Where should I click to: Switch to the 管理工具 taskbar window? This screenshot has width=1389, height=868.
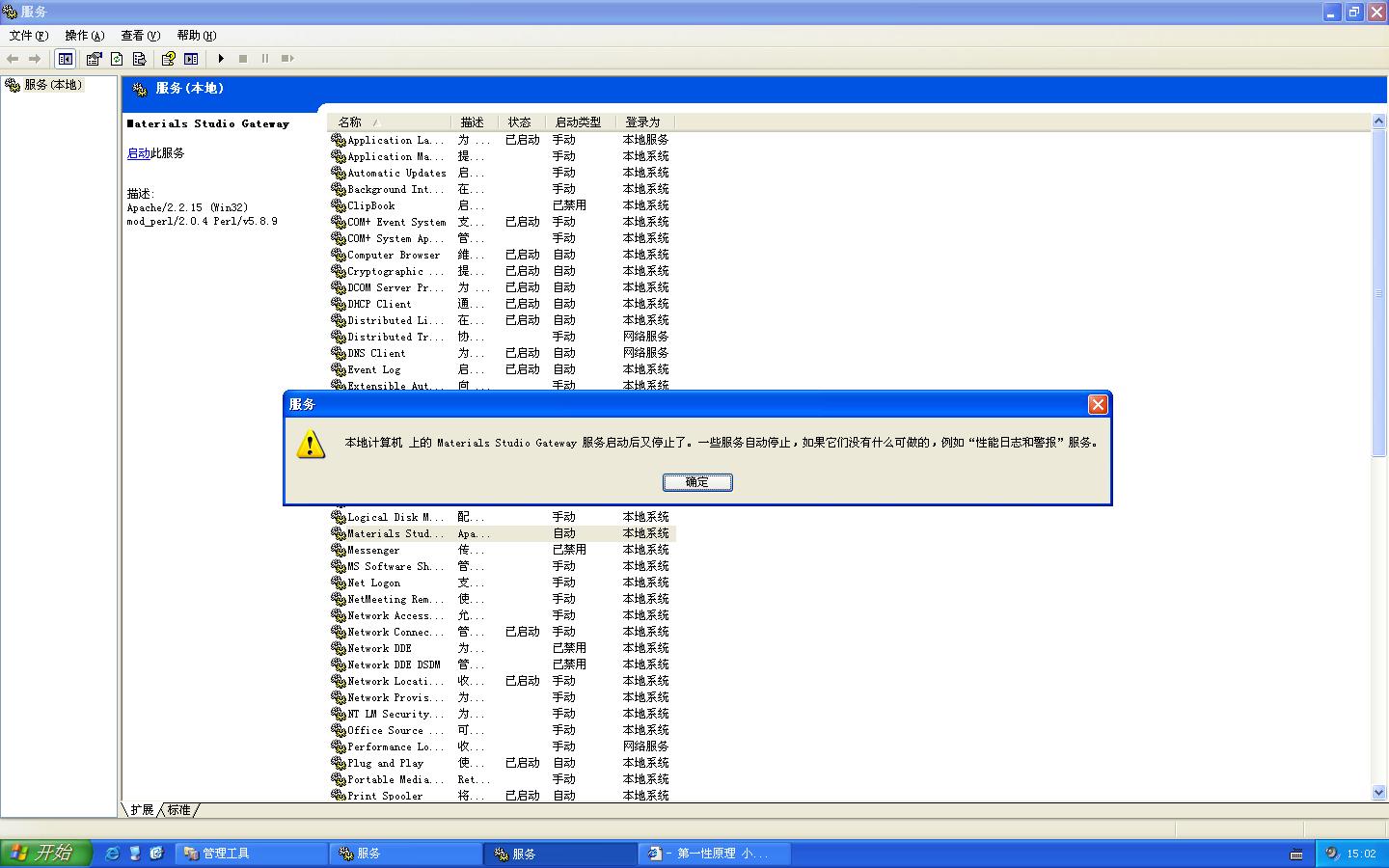(254, 854)
